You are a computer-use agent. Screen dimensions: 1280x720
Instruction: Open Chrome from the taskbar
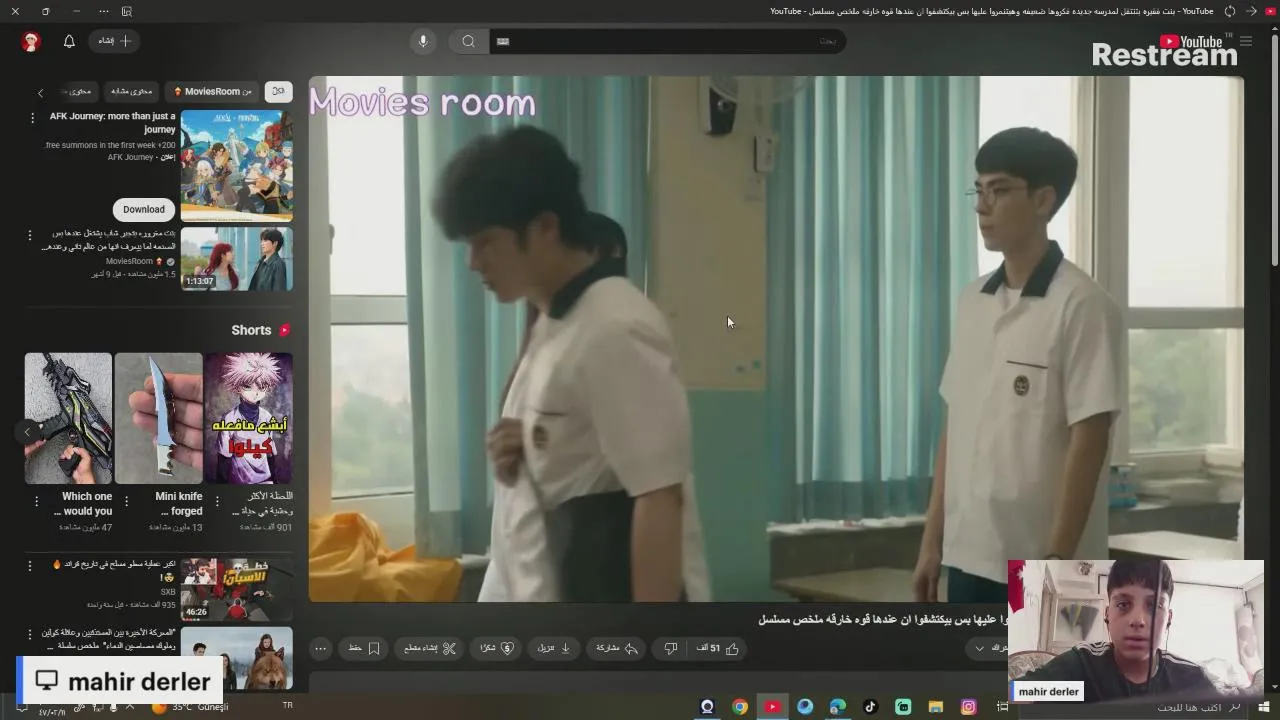(x=740, y=707)
